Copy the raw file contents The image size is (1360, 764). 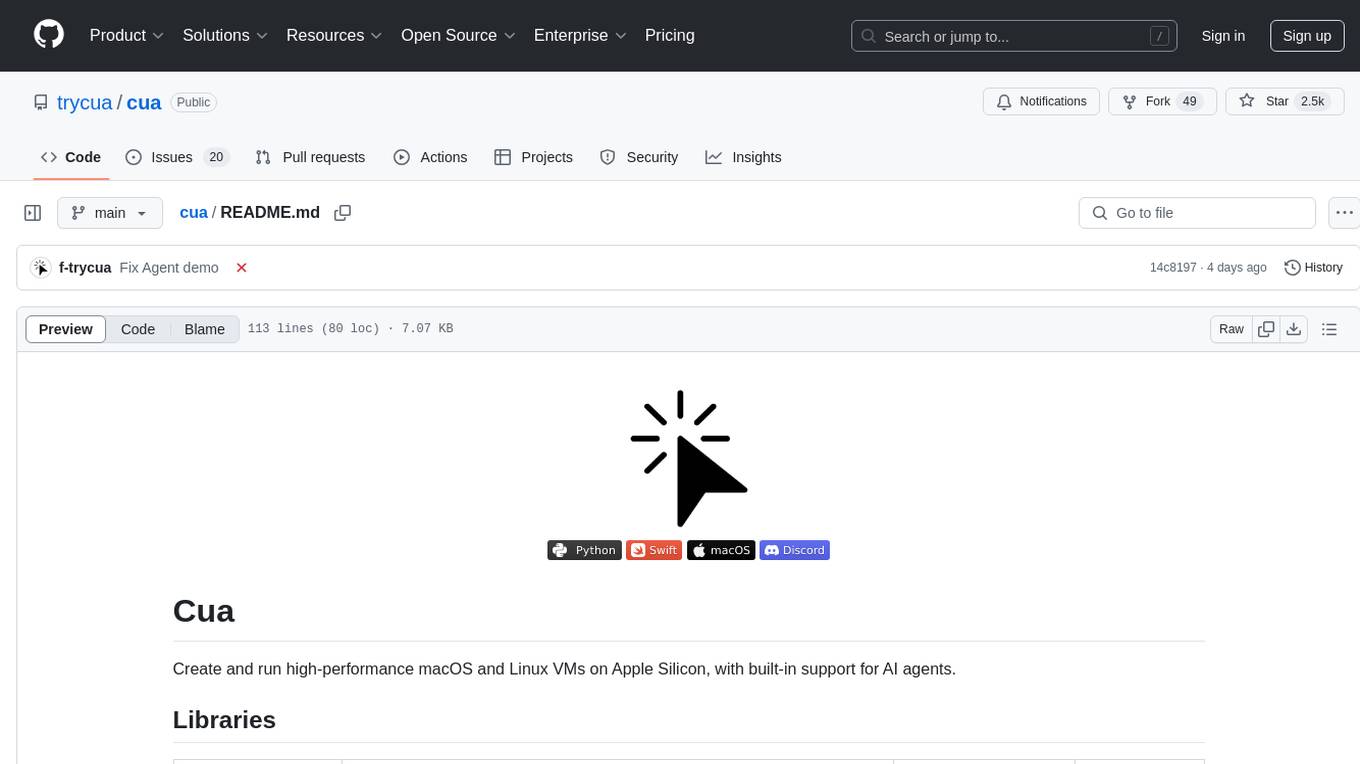1266,329
